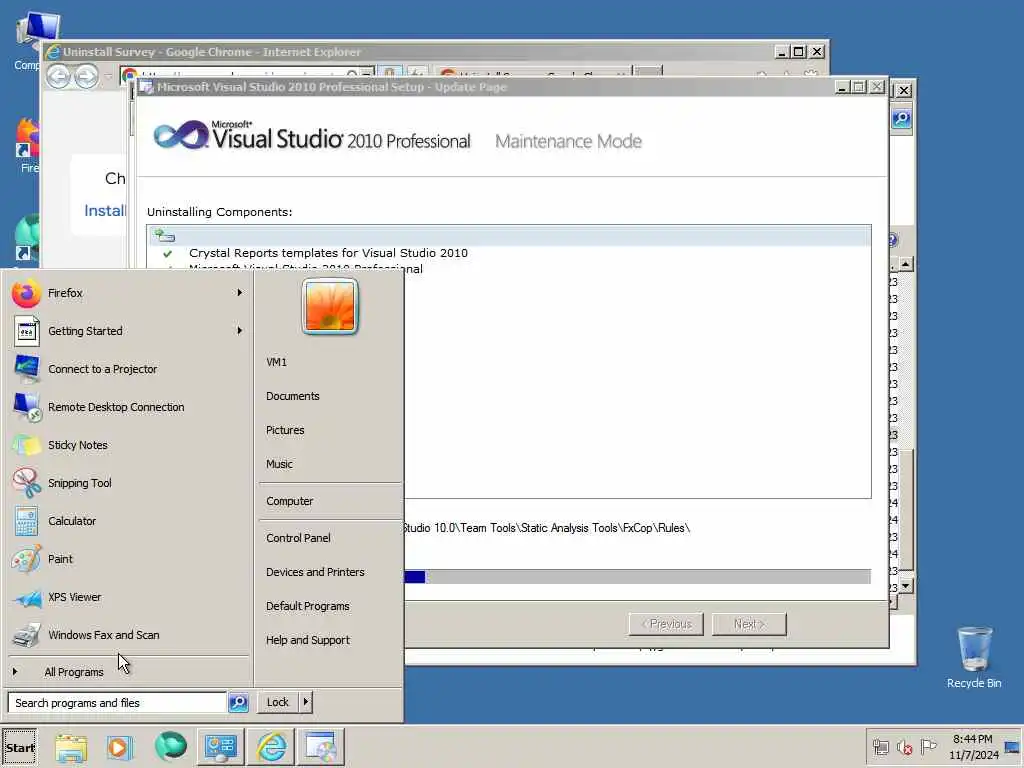Expand the Firefox submenu arrow
Screen dimensions: 1024x768
click(x=240, y=293)
